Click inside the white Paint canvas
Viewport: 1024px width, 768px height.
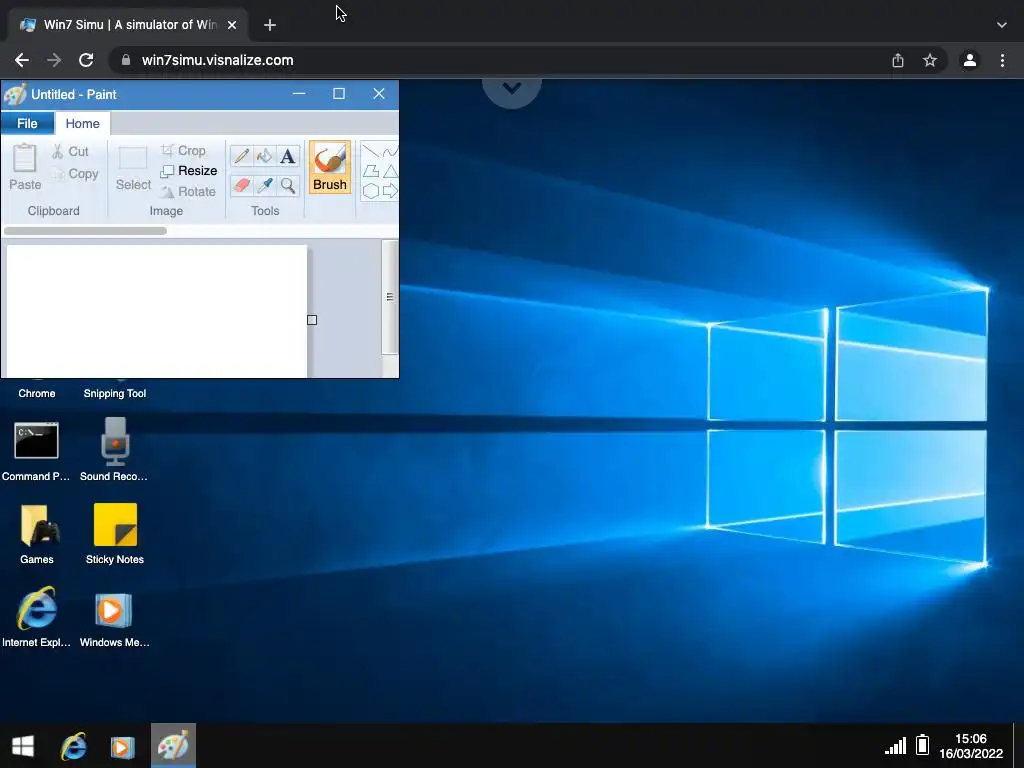coord(157,311)
